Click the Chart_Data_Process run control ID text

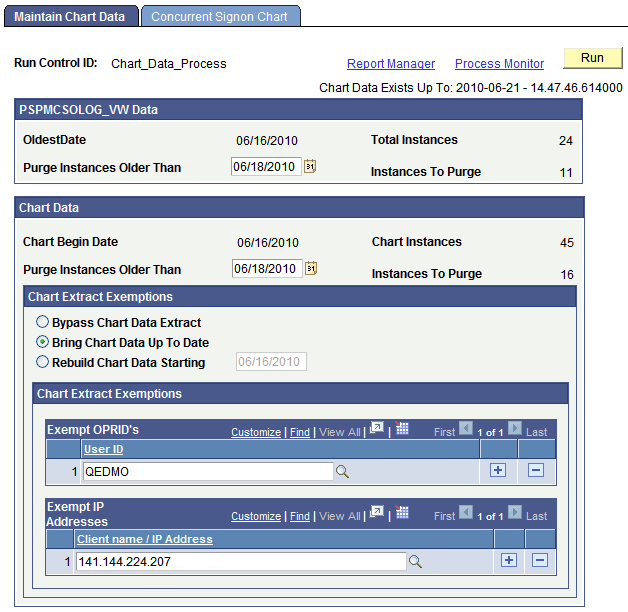(169, 64)
